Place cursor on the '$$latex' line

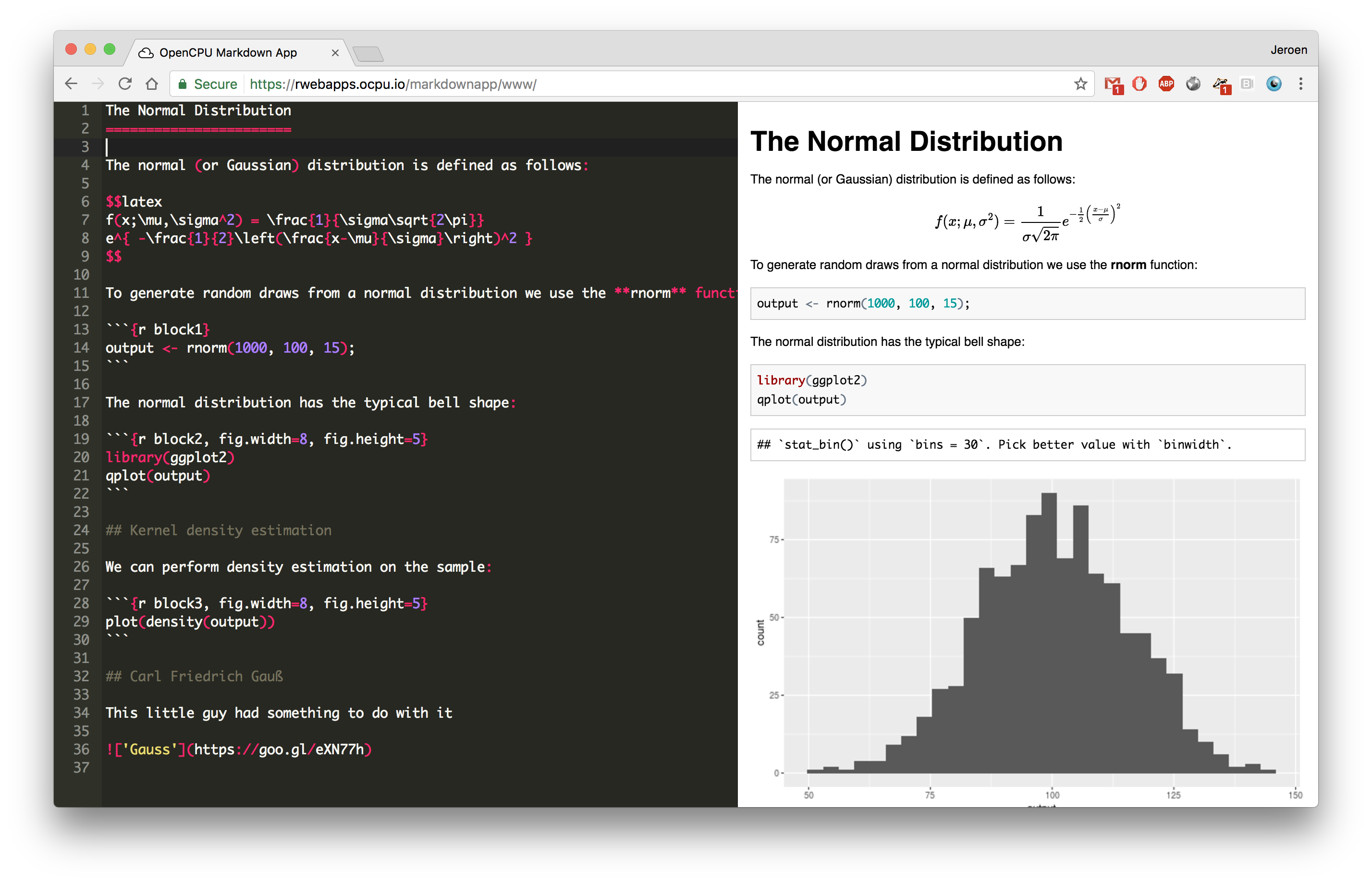point(134,201)
